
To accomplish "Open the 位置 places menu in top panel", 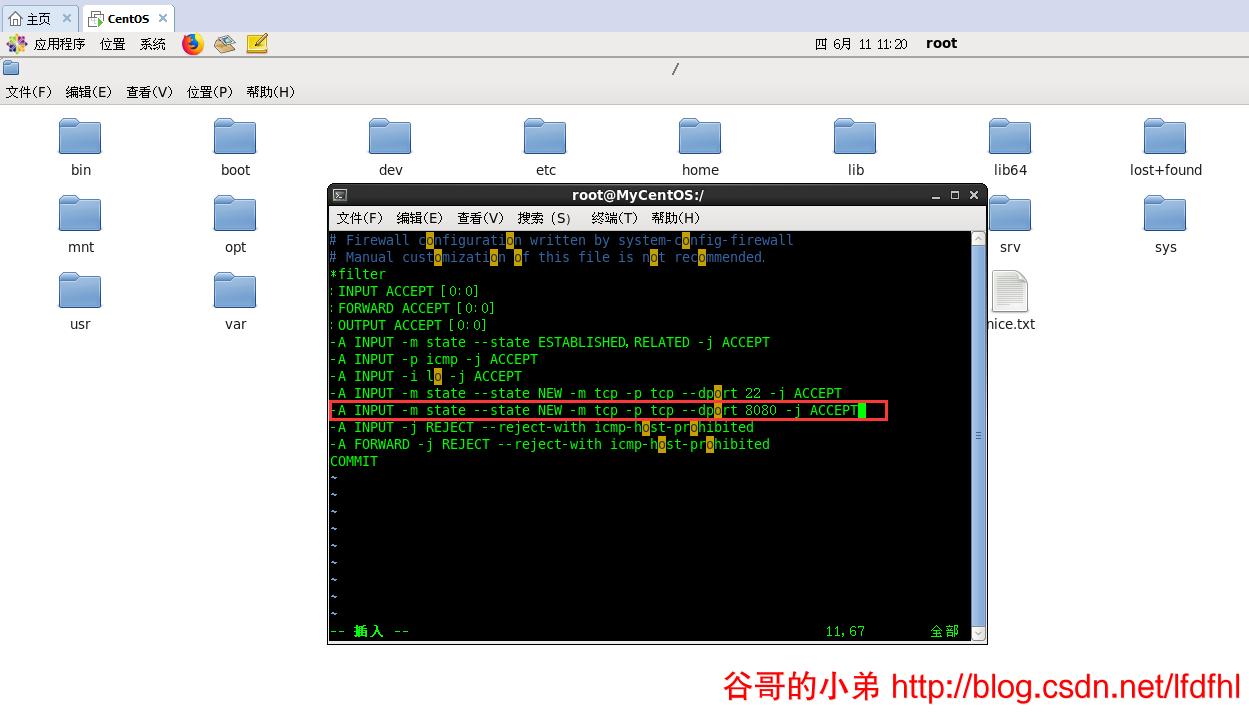I will point(113,44).
